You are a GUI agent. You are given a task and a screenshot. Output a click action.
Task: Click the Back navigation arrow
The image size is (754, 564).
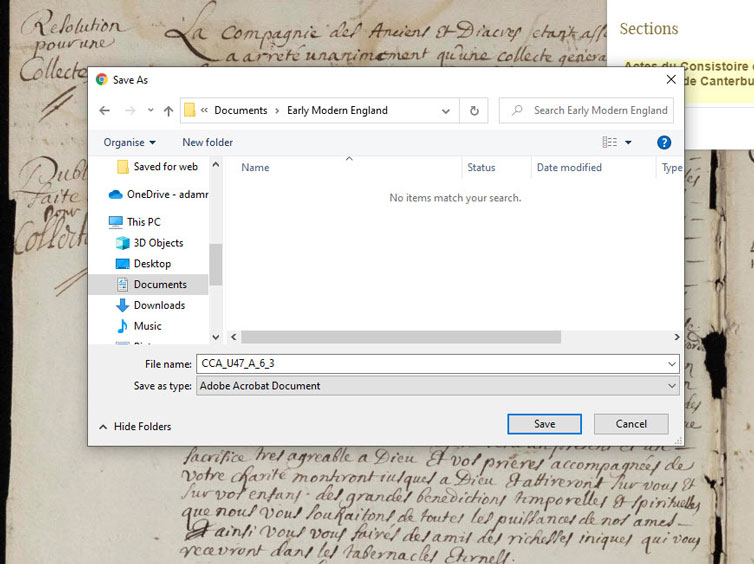tap(104, 111)
